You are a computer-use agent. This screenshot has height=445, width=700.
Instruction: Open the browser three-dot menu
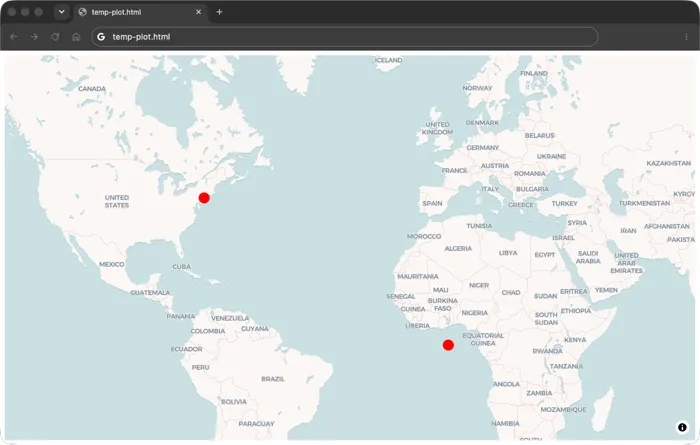(x=686, y=37)
